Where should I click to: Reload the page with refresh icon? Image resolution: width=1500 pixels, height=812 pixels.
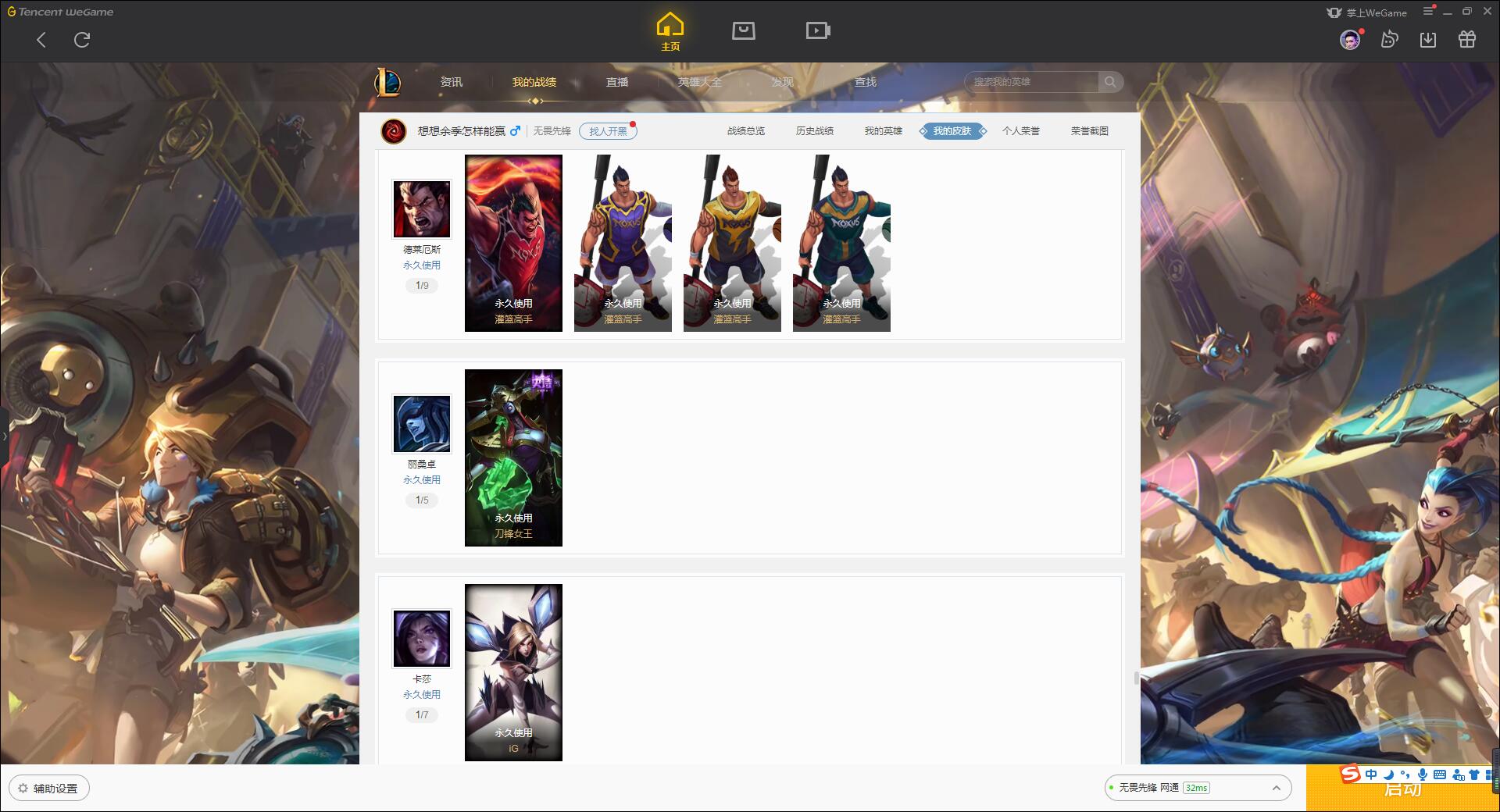pos(82,40)
